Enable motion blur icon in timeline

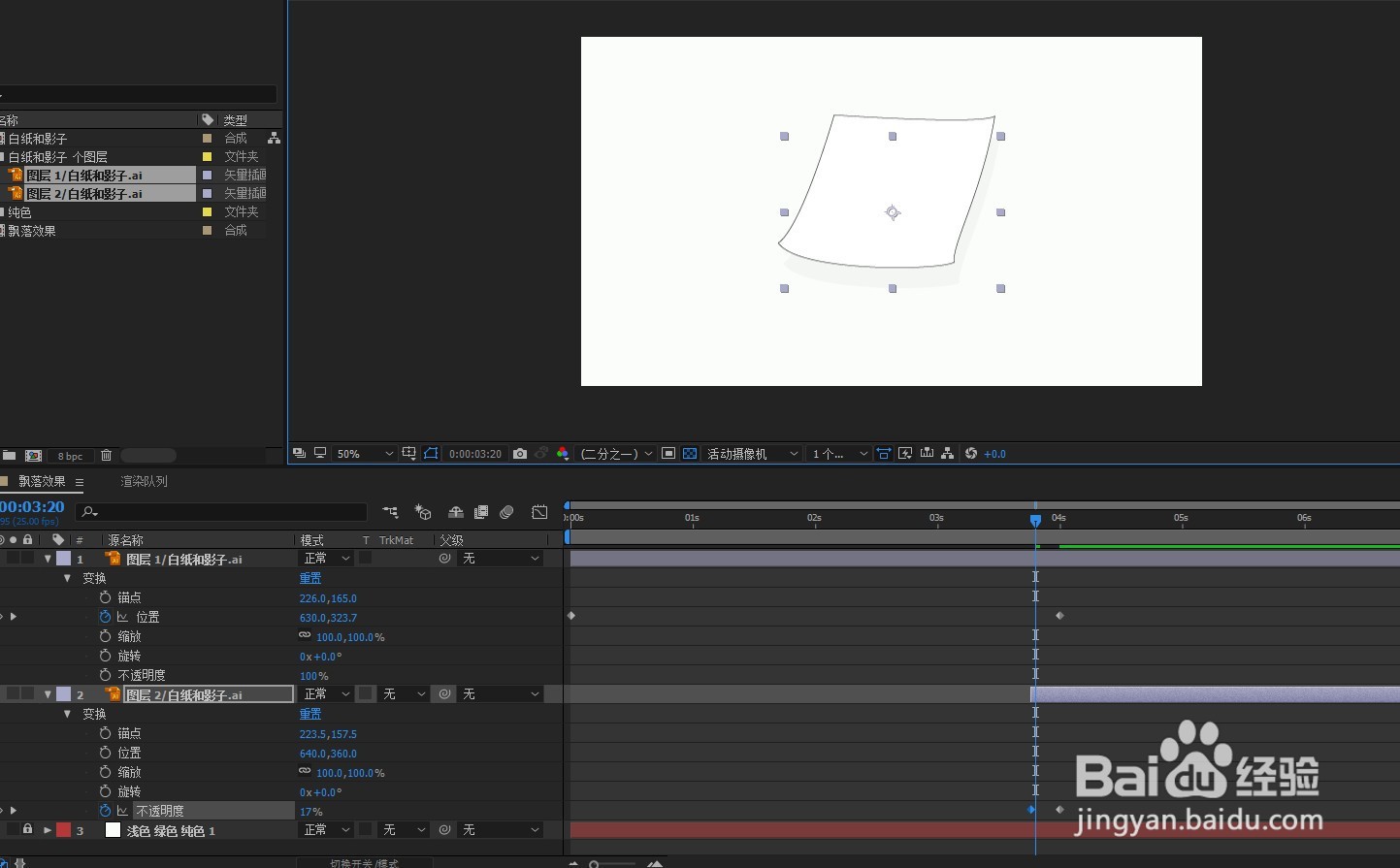[506, 512]
